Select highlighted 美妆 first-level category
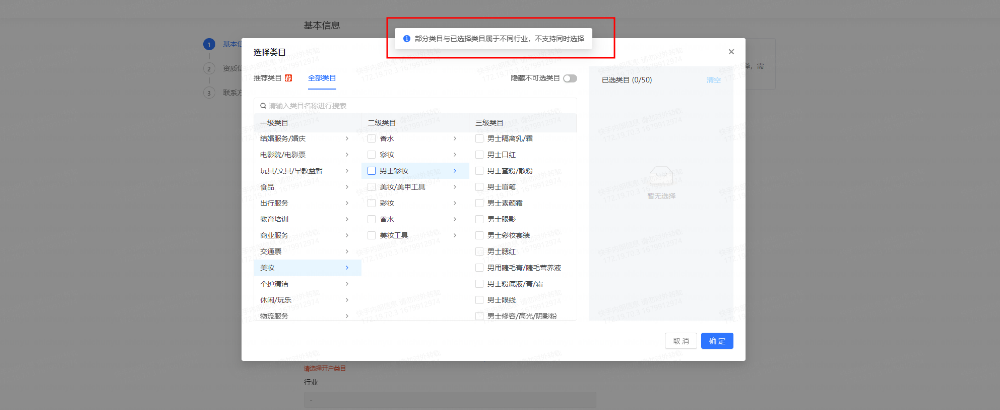The height and width of the screenshot is (410, 1000). [307, 268]
